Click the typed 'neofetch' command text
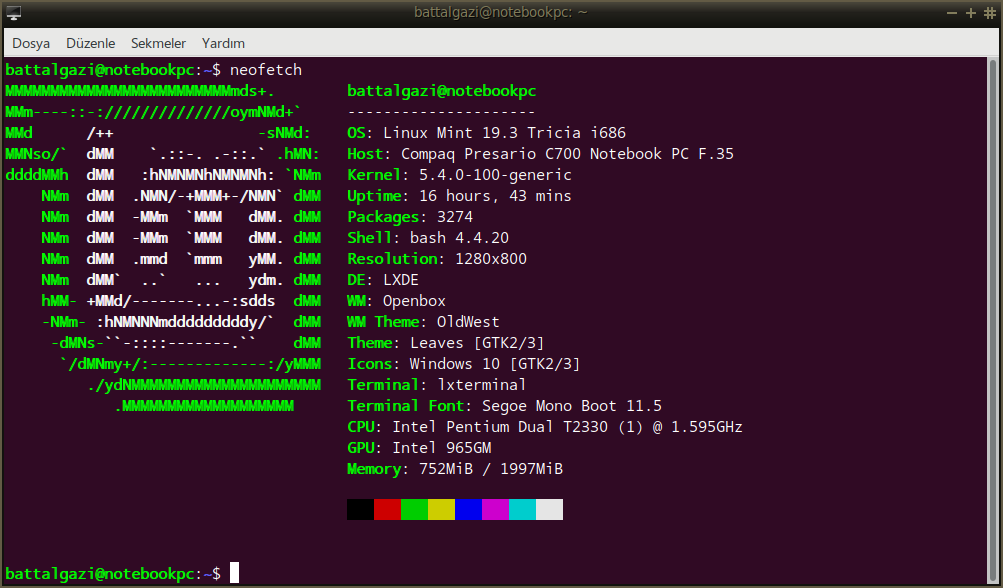 [x=265, y=70]
